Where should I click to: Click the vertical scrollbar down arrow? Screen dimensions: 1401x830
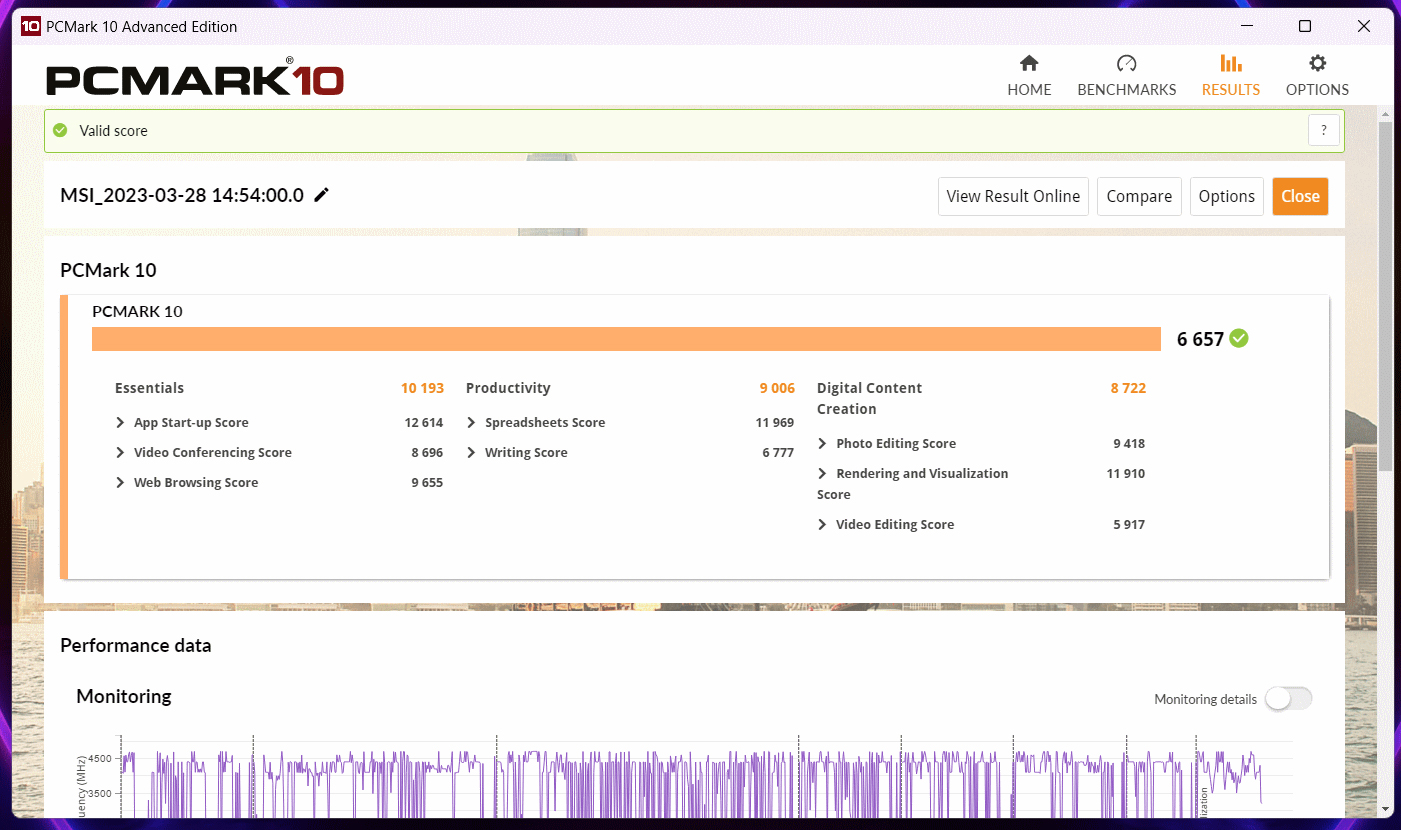point(1385,808)
